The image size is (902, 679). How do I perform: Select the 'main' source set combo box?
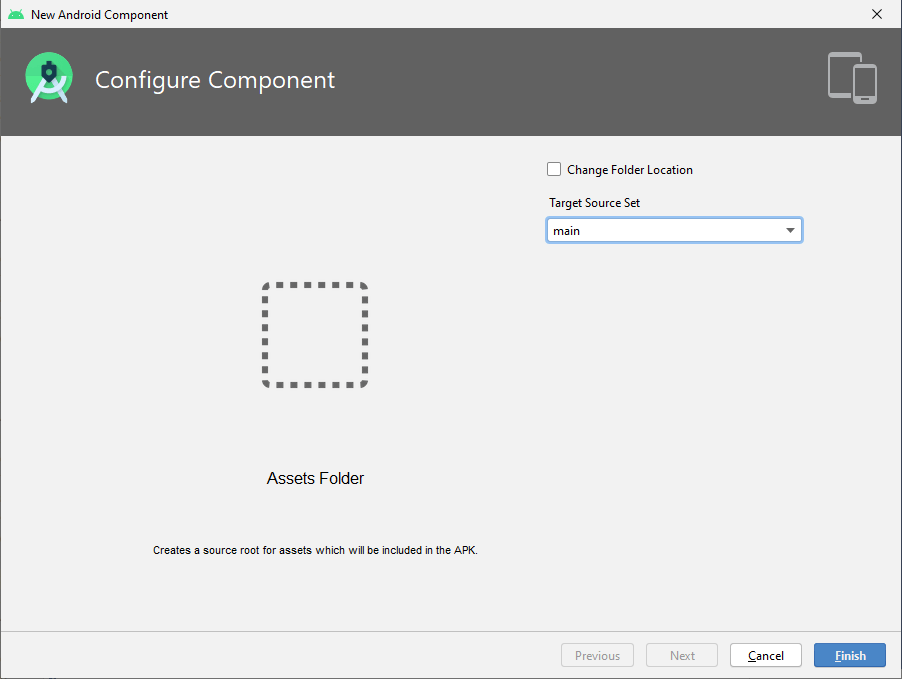pos(662,231)
